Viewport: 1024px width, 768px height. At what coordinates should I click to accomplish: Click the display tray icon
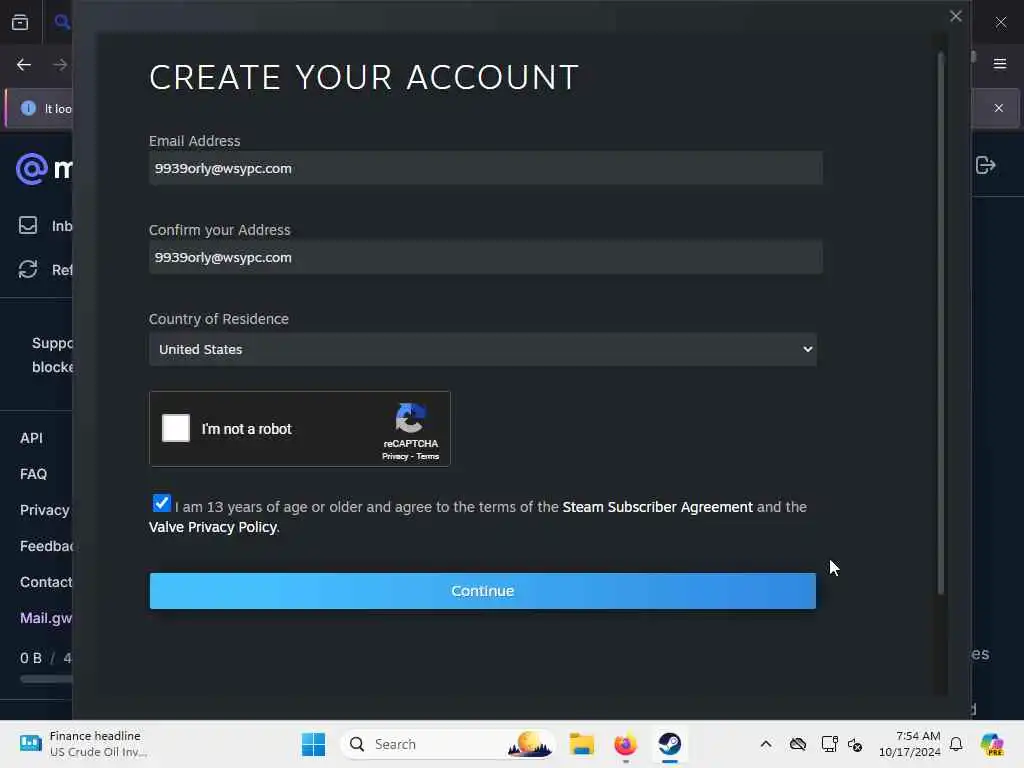pos(829,744)
